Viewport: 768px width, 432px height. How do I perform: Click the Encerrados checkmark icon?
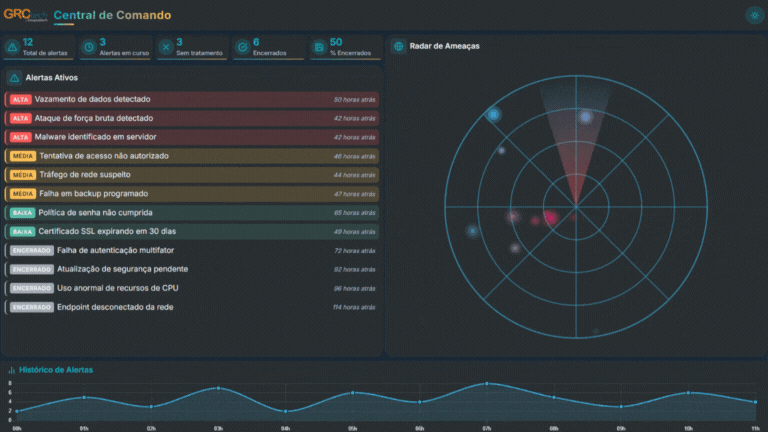pos(242,47)
